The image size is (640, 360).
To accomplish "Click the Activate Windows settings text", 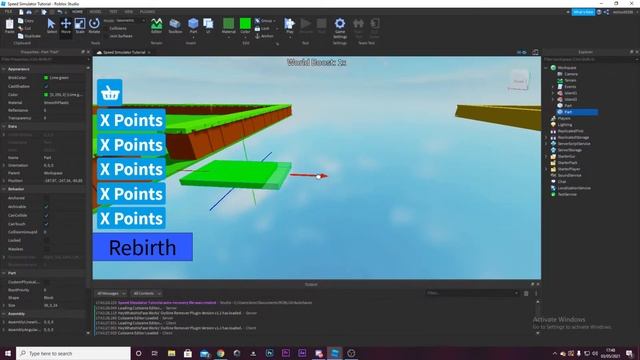I will (571, 327).
